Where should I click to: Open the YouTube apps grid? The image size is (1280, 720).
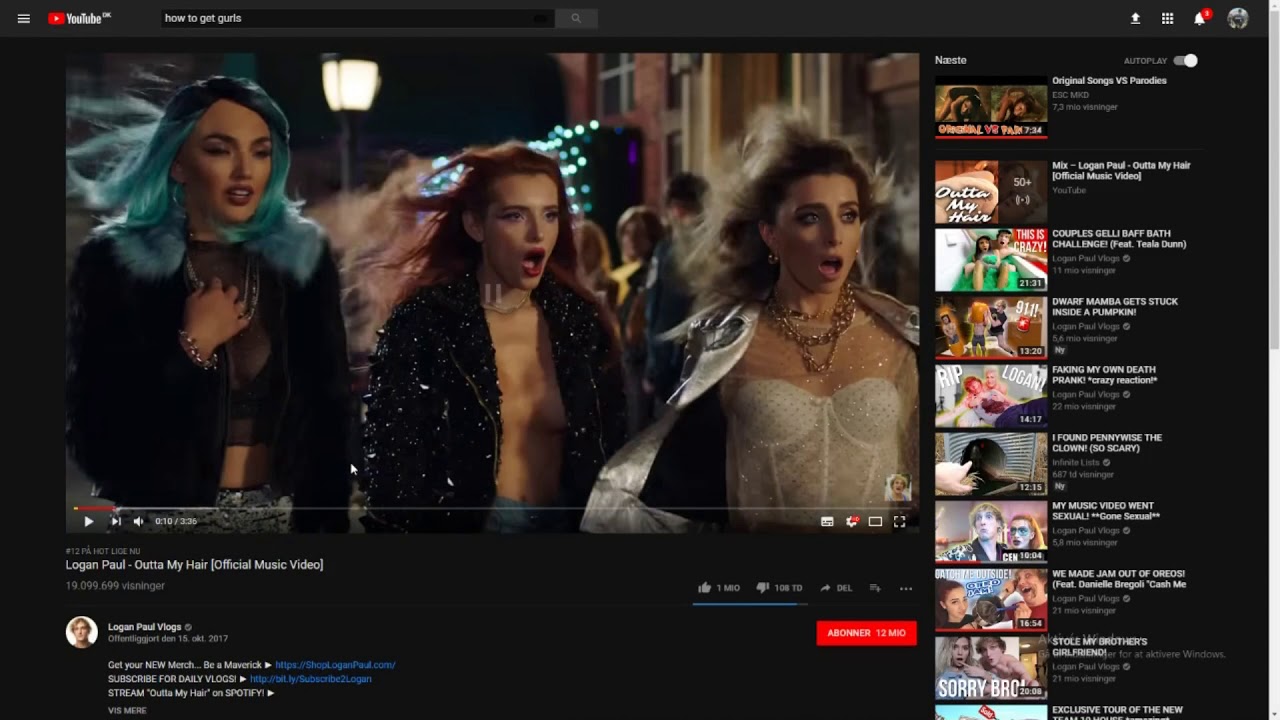pos(1167,18)
